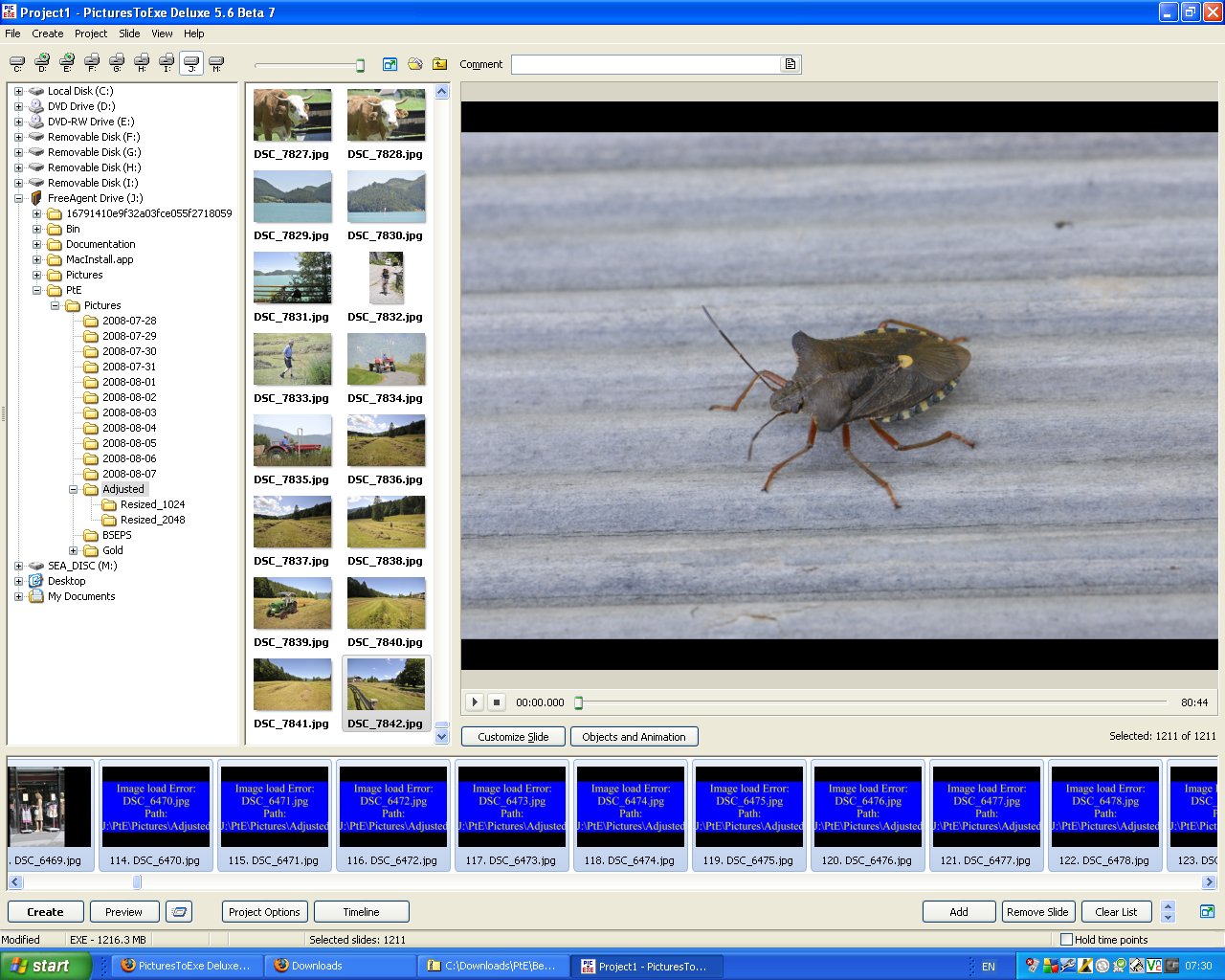Enable the Hold time points checkbox
This screenshot has width=1225, height=980.
(1066, 940)
